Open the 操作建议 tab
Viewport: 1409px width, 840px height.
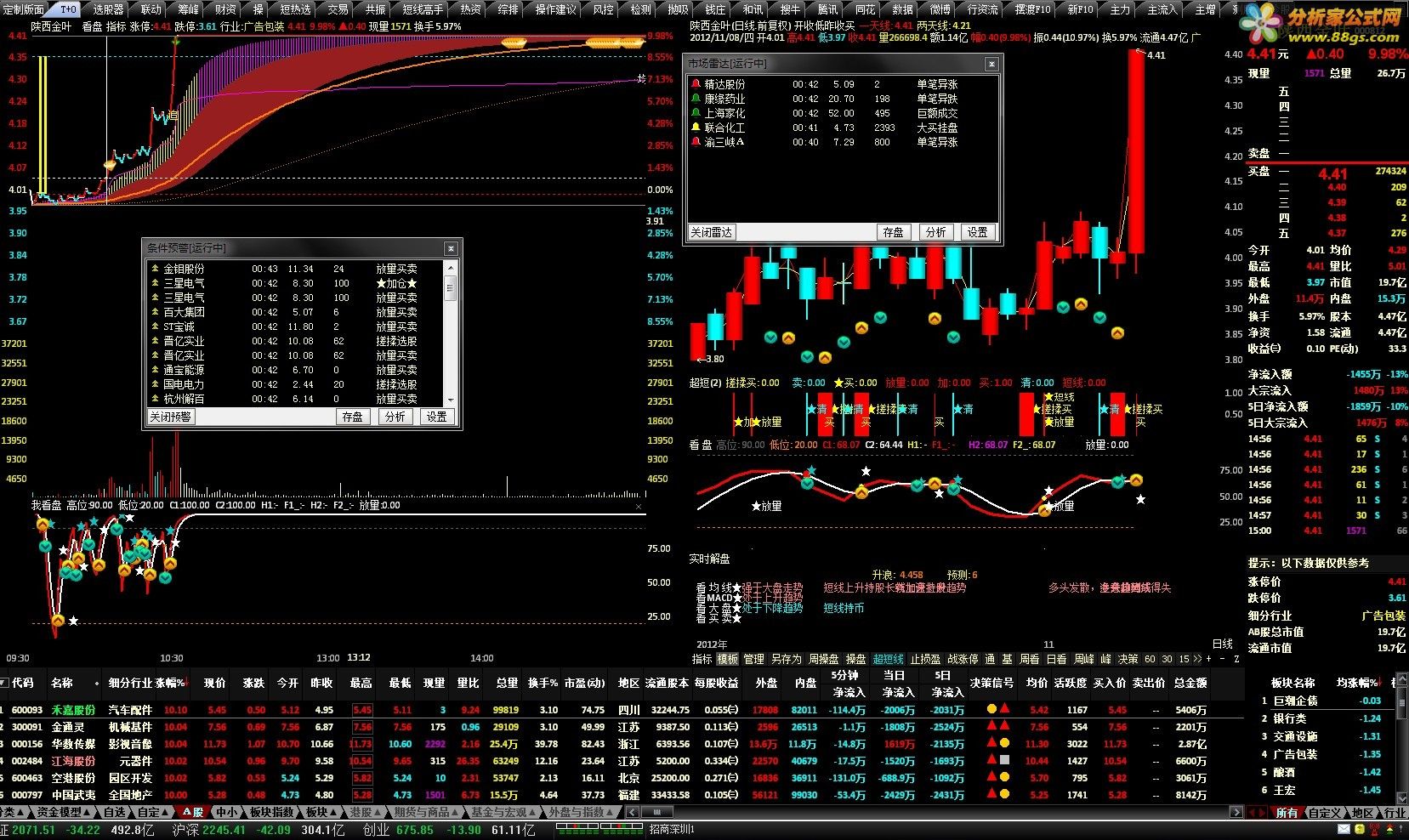555,9
